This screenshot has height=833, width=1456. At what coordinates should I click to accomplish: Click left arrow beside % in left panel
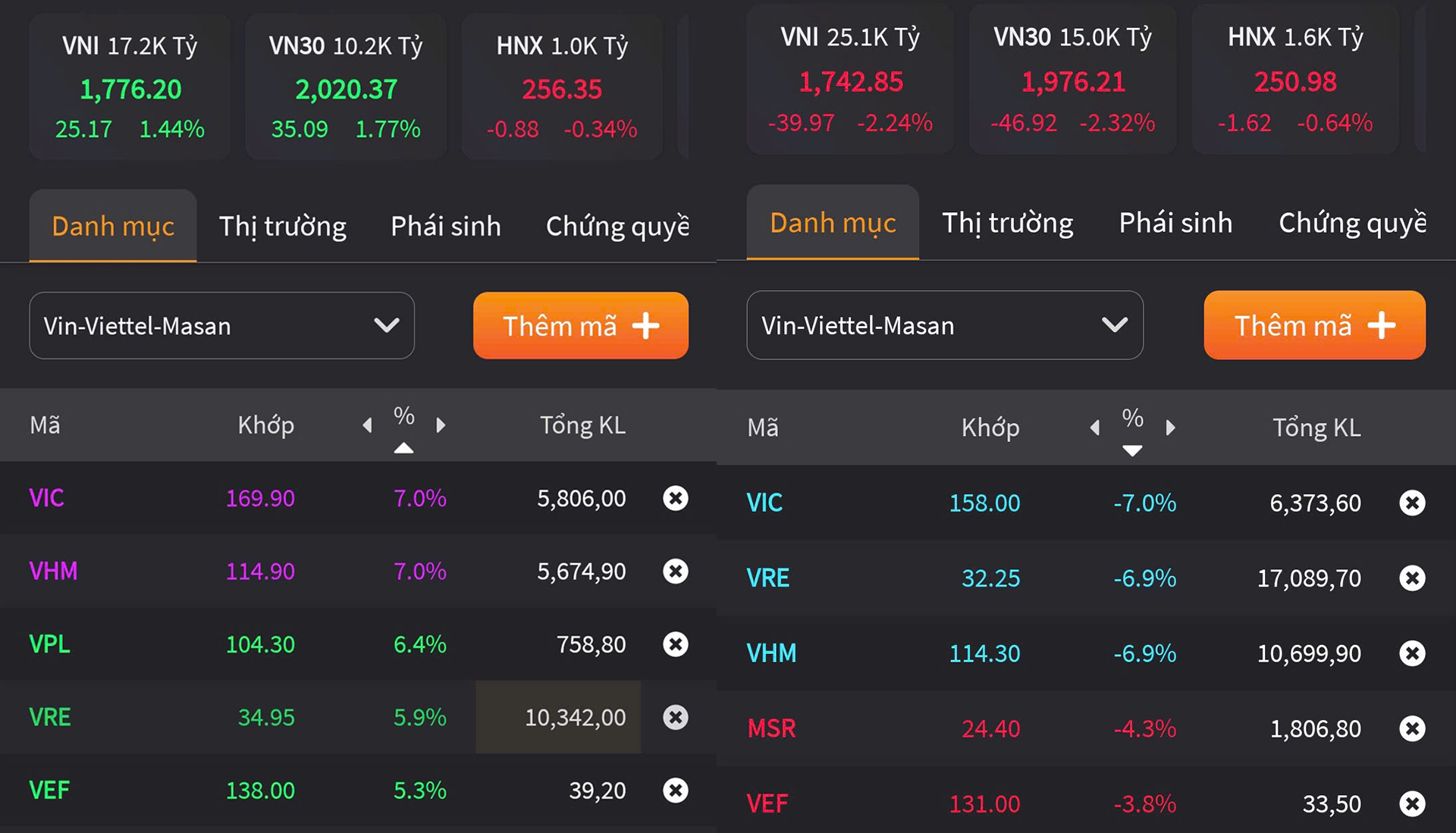coord(368,425)
